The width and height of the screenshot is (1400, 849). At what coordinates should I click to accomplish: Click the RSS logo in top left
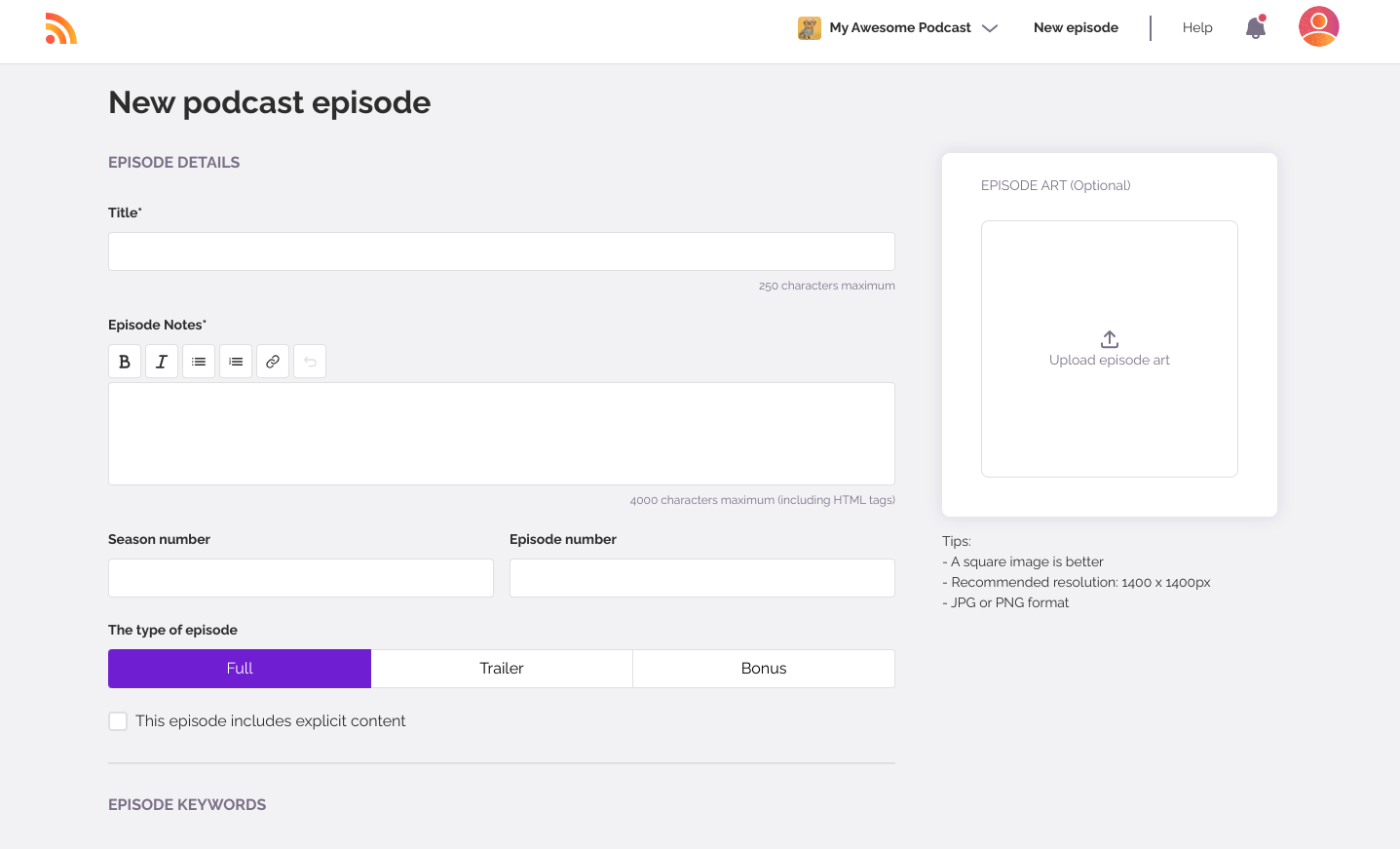pyautogui.click(x=60, y=29)
